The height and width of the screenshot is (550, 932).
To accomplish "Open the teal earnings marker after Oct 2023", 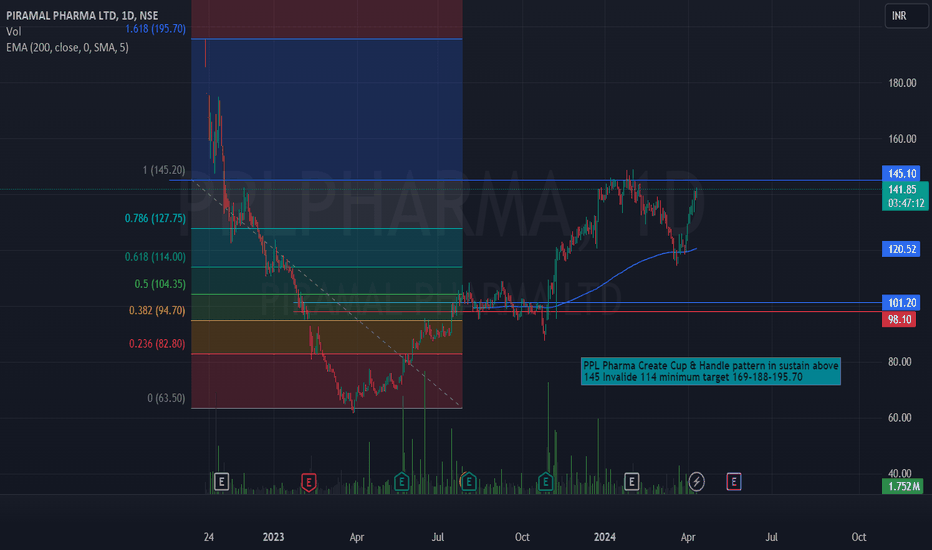I will [x=545, y=482].
